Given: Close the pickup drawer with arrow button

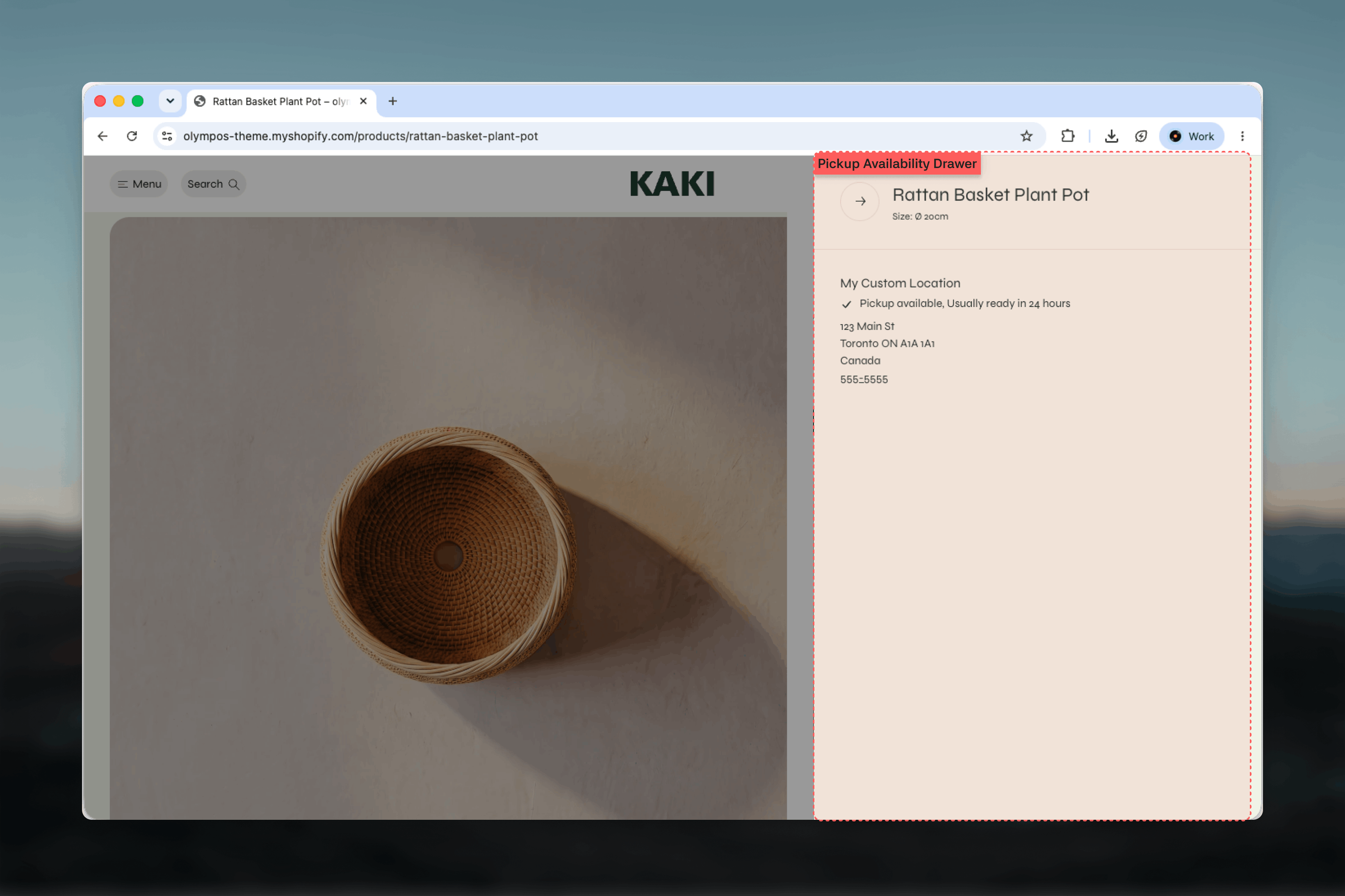Looking at the screenshot, I should click(x=860, y=201).
